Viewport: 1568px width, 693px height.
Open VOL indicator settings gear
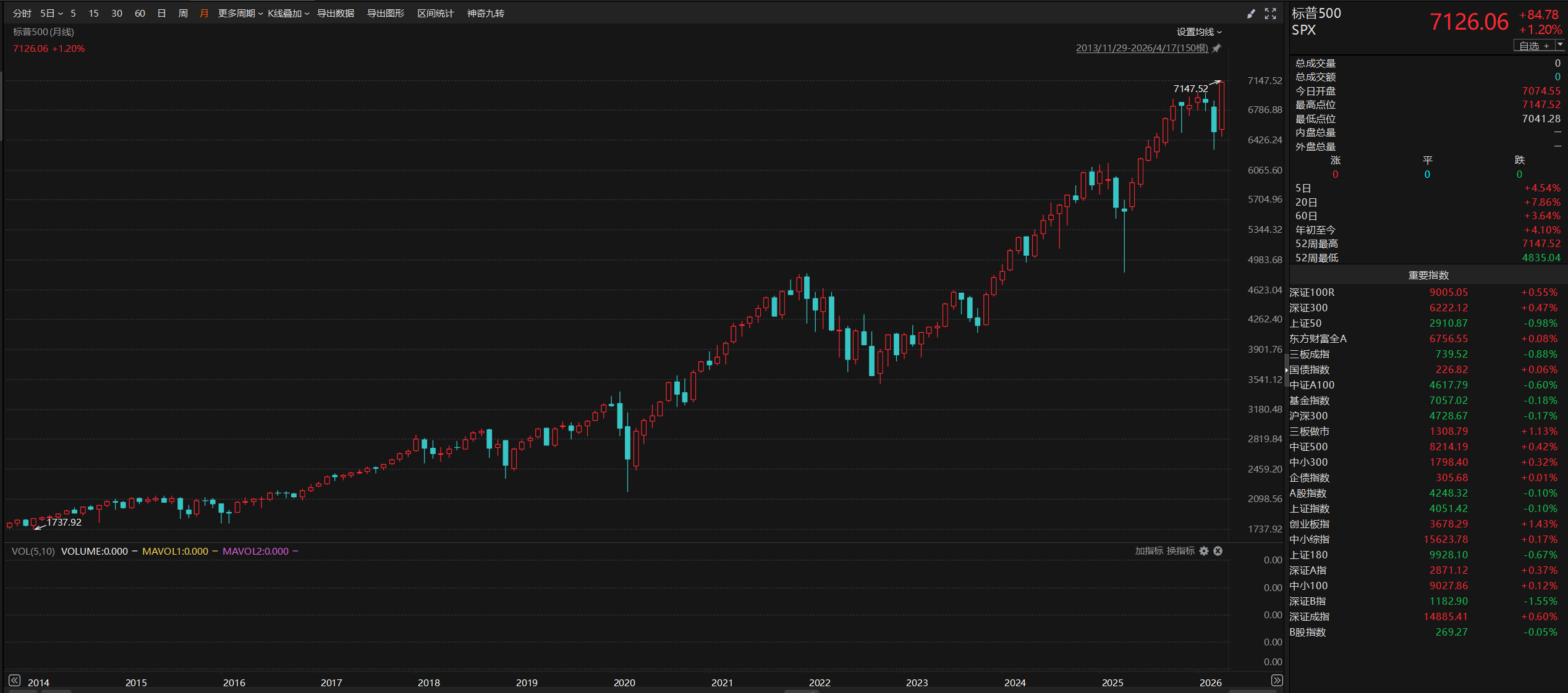tap(1204, 551)
